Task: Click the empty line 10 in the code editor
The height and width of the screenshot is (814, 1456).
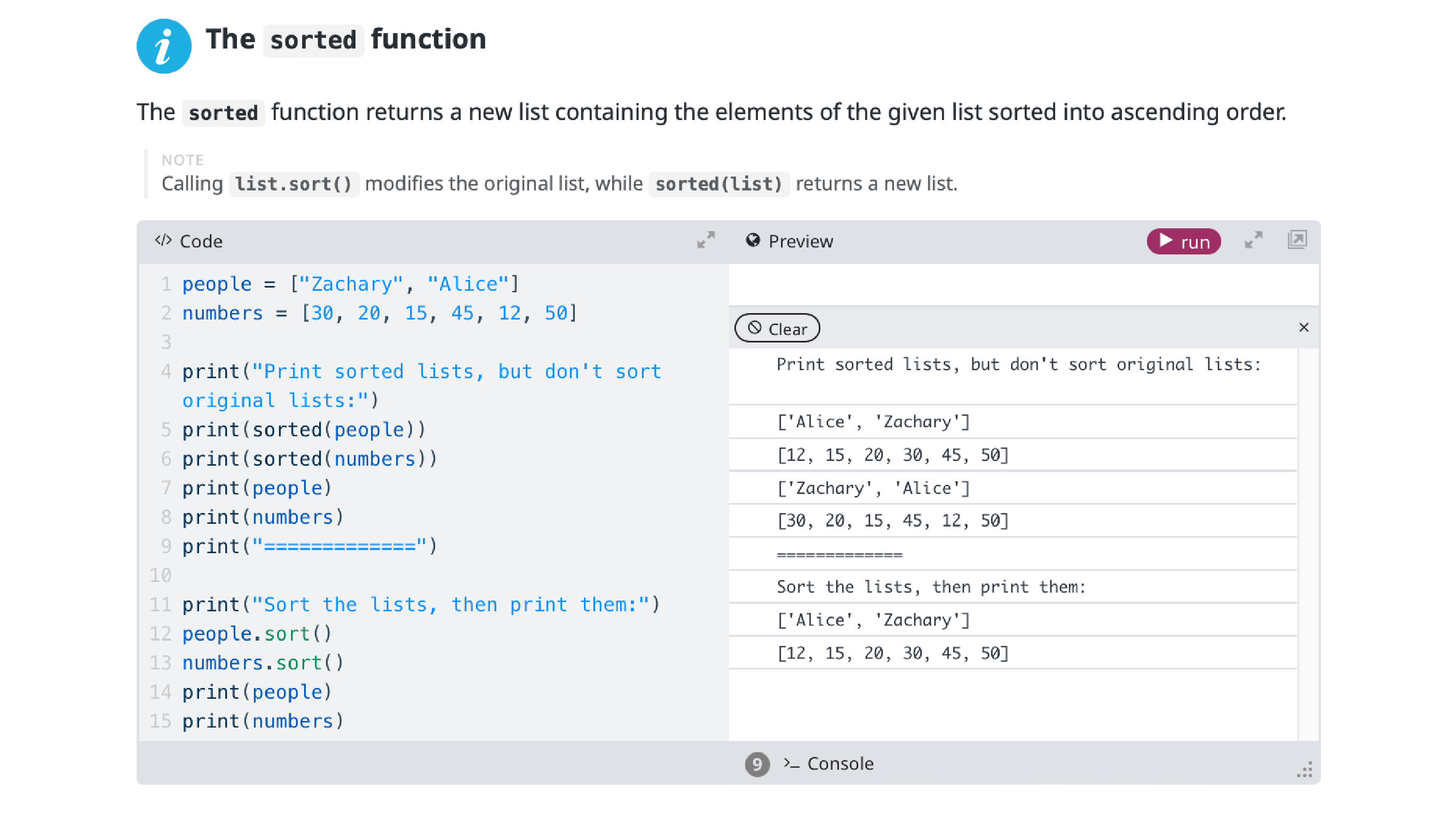Action: (x=395, y=576)
